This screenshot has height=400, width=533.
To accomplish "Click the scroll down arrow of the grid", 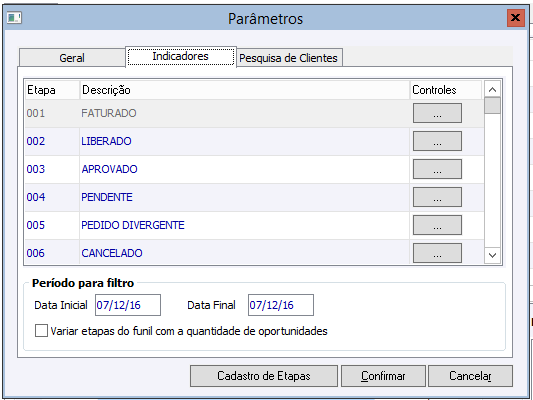I will coord(492,255).
